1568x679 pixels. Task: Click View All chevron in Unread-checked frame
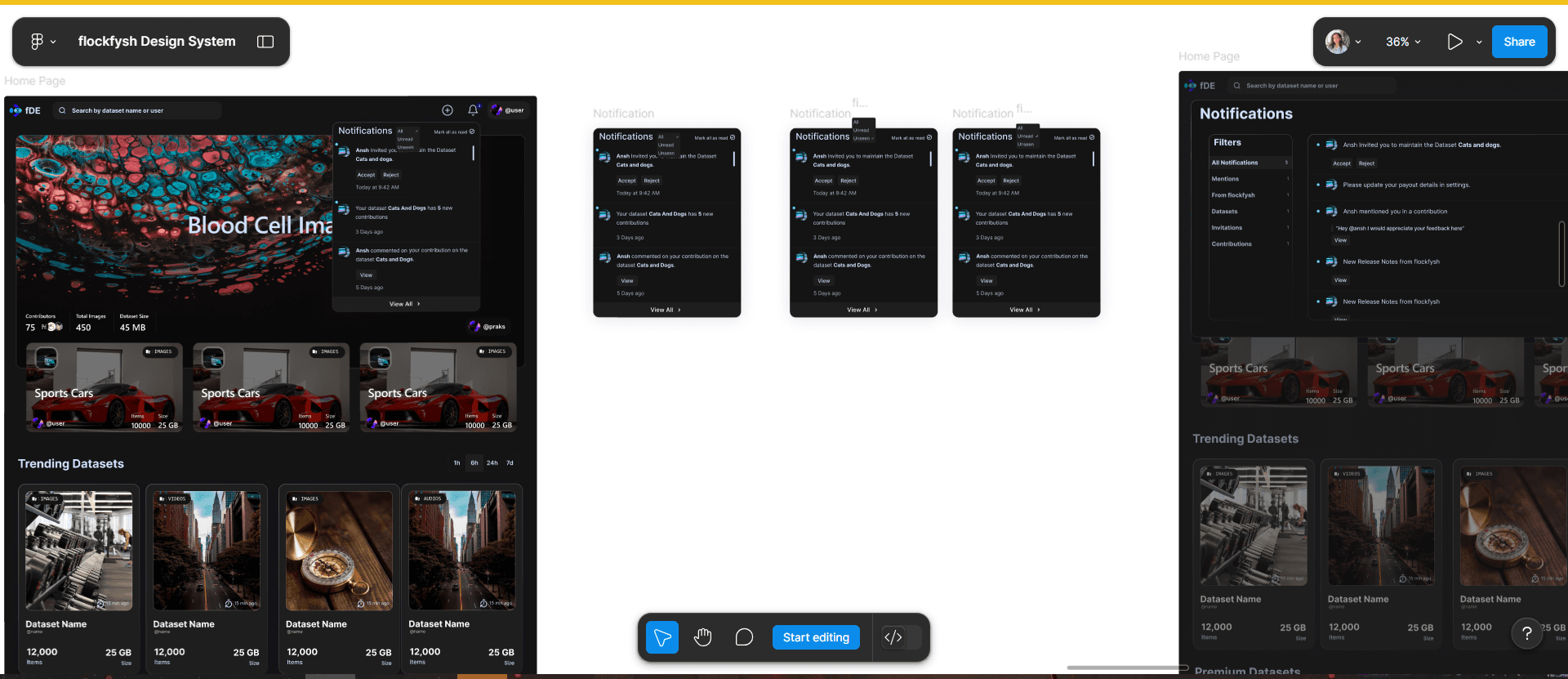(1039, 310)
